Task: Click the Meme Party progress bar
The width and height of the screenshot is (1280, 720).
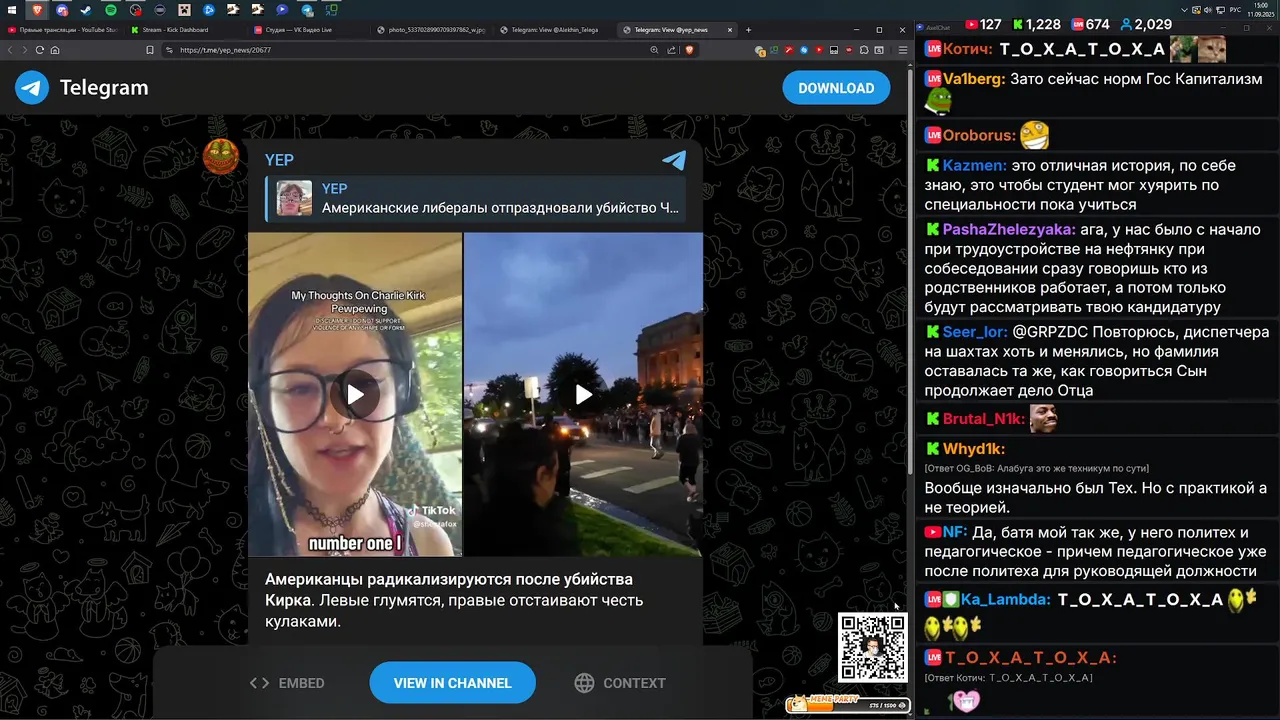Action: tap(848, 705)
